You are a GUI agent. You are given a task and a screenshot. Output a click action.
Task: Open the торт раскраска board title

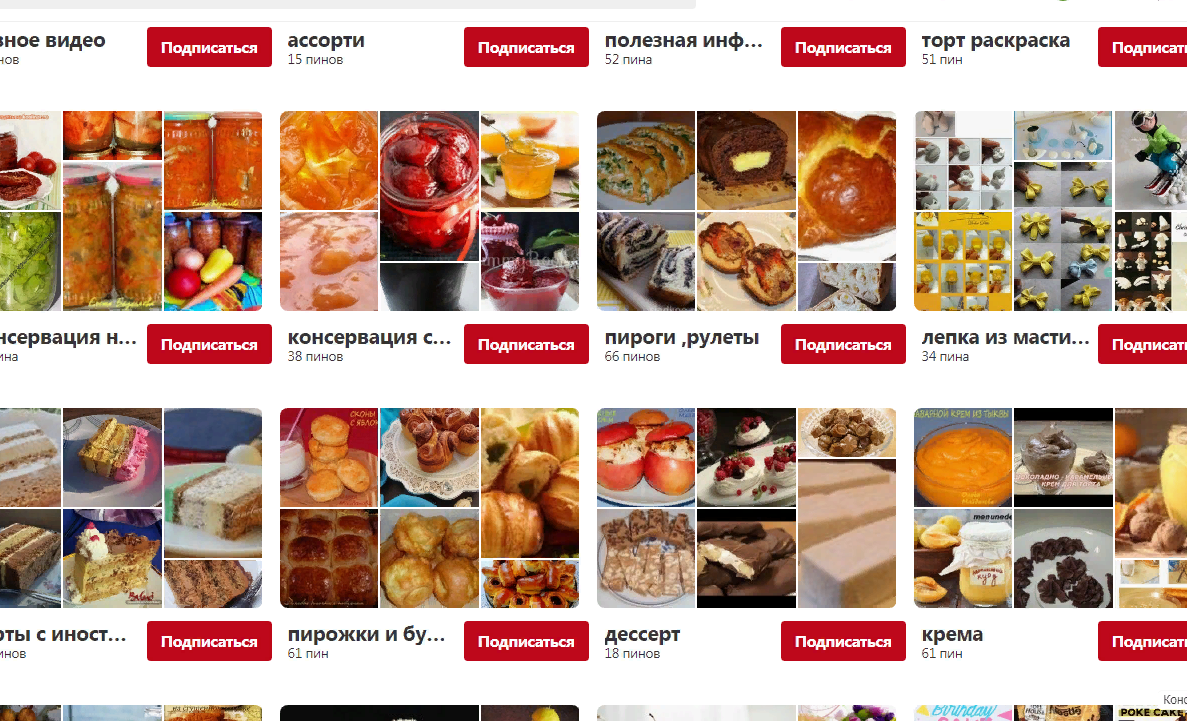(x=995, y=40)
